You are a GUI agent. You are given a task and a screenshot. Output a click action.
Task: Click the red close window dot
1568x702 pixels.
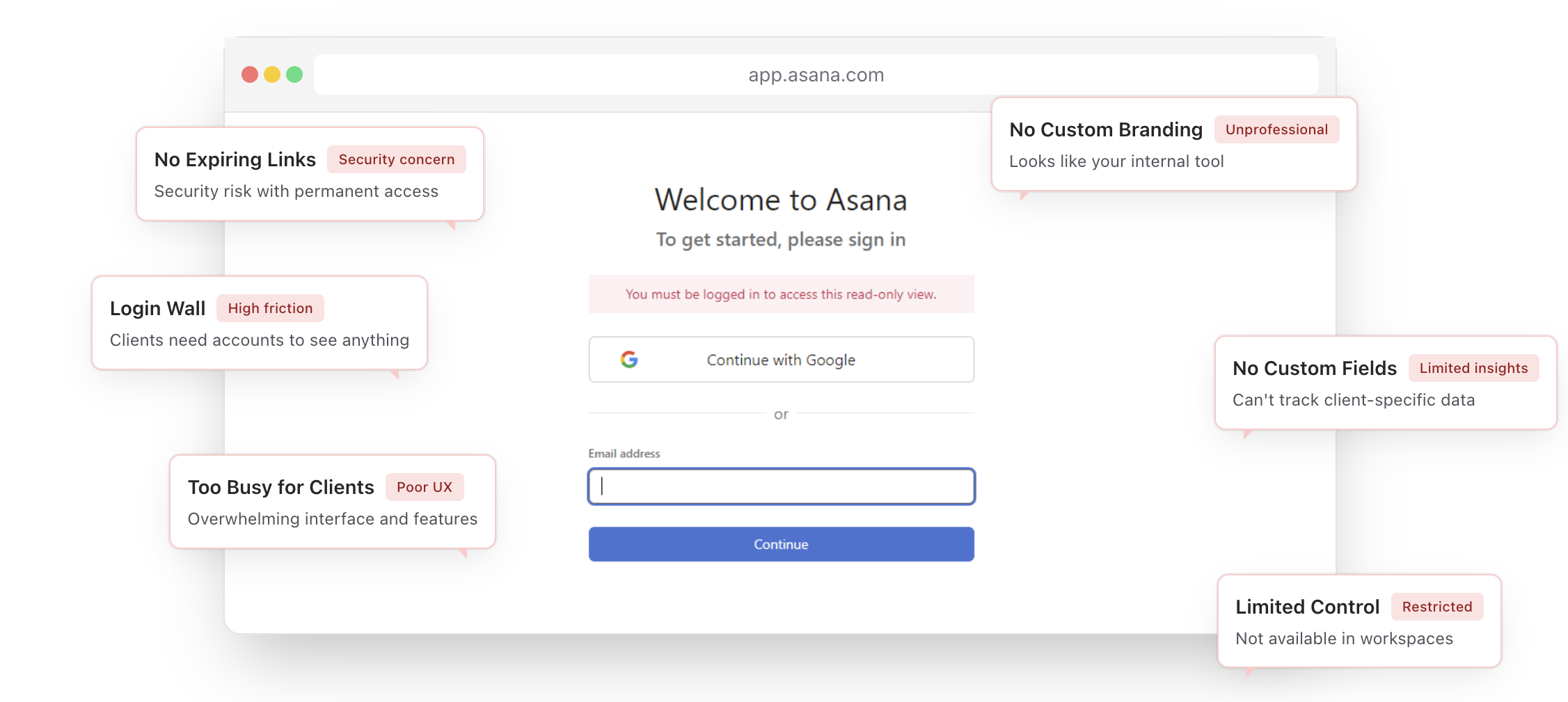pyautogui.click(x=250, y=74)
